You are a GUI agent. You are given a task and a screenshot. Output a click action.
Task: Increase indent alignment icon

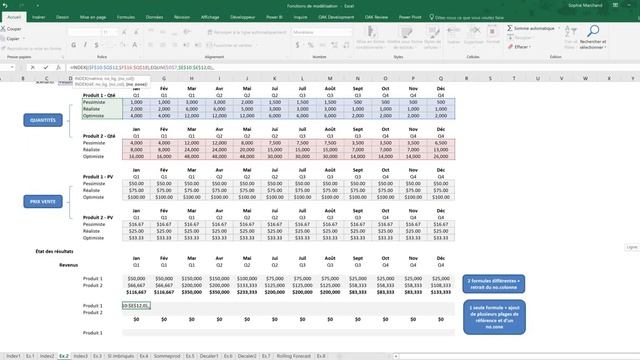[198, 45]
